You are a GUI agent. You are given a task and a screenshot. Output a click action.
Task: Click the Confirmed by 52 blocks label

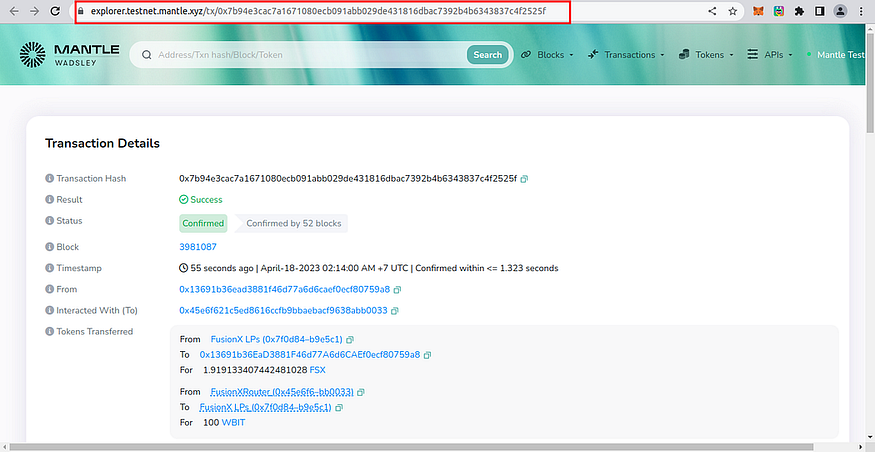click(x=294, y=223)
